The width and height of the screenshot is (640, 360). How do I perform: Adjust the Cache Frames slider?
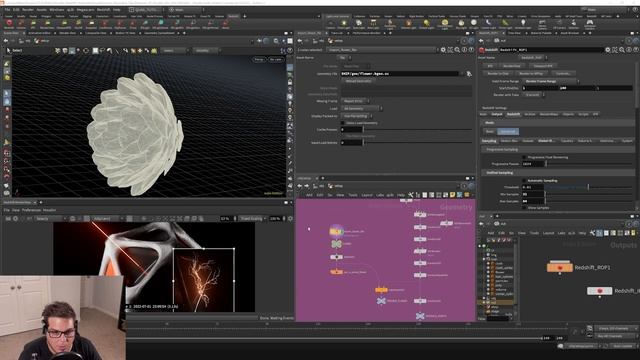coord(417,130)
